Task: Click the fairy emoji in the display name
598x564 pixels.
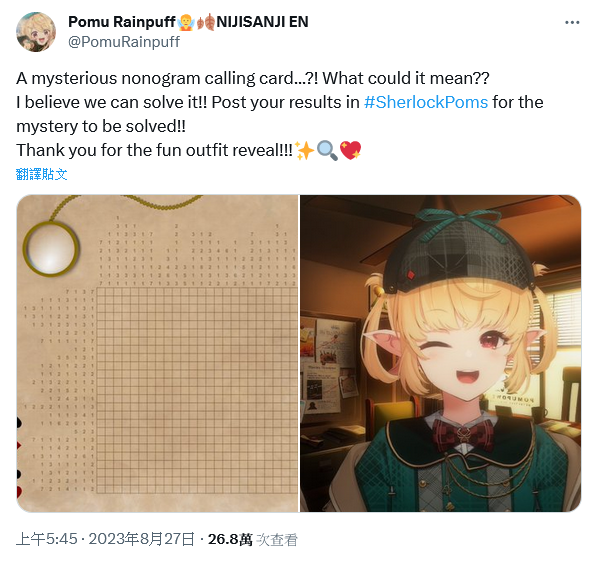Action: pos(186,22)
